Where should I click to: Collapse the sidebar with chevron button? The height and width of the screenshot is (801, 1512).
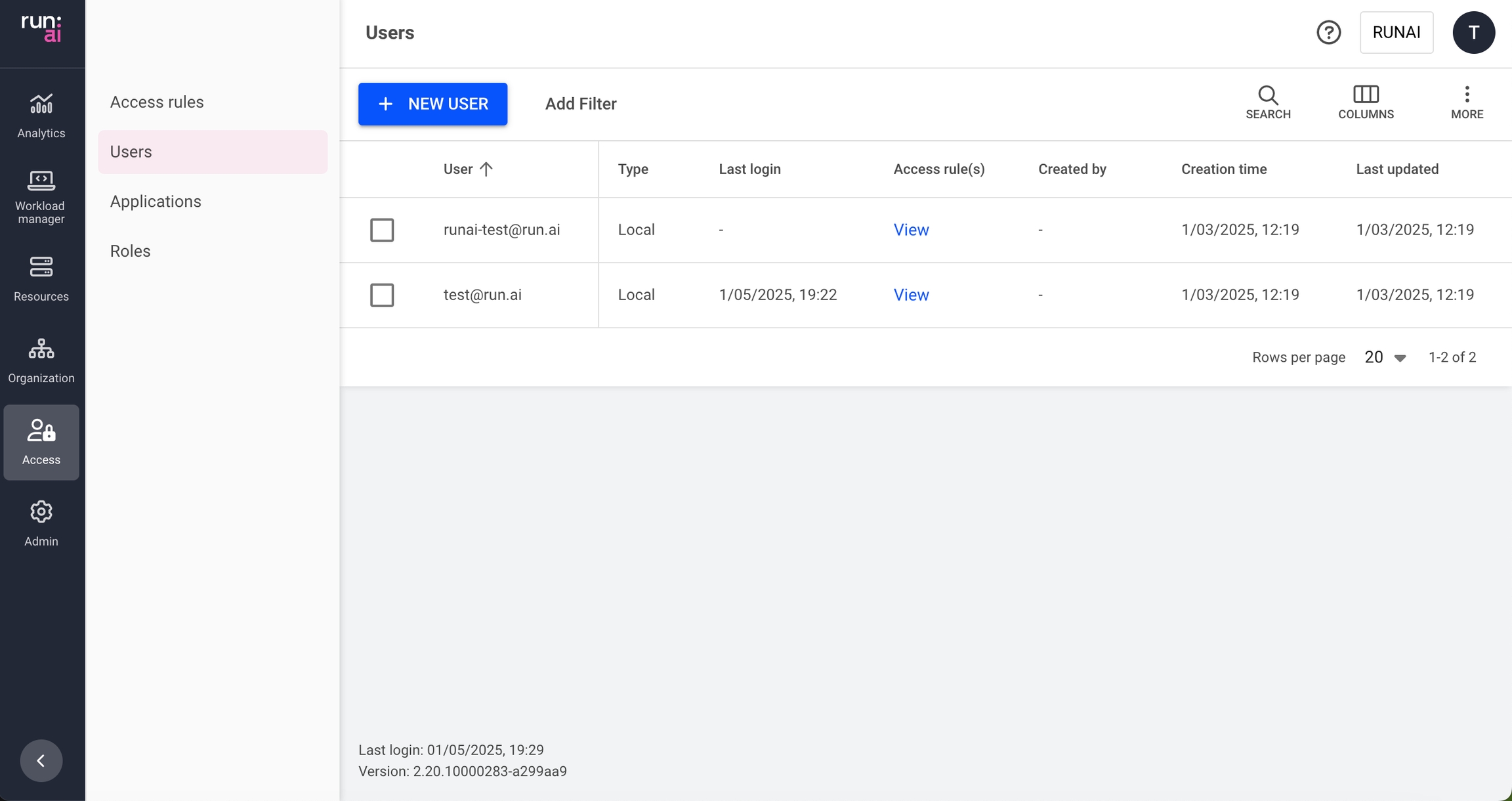(x=41, y=760)
